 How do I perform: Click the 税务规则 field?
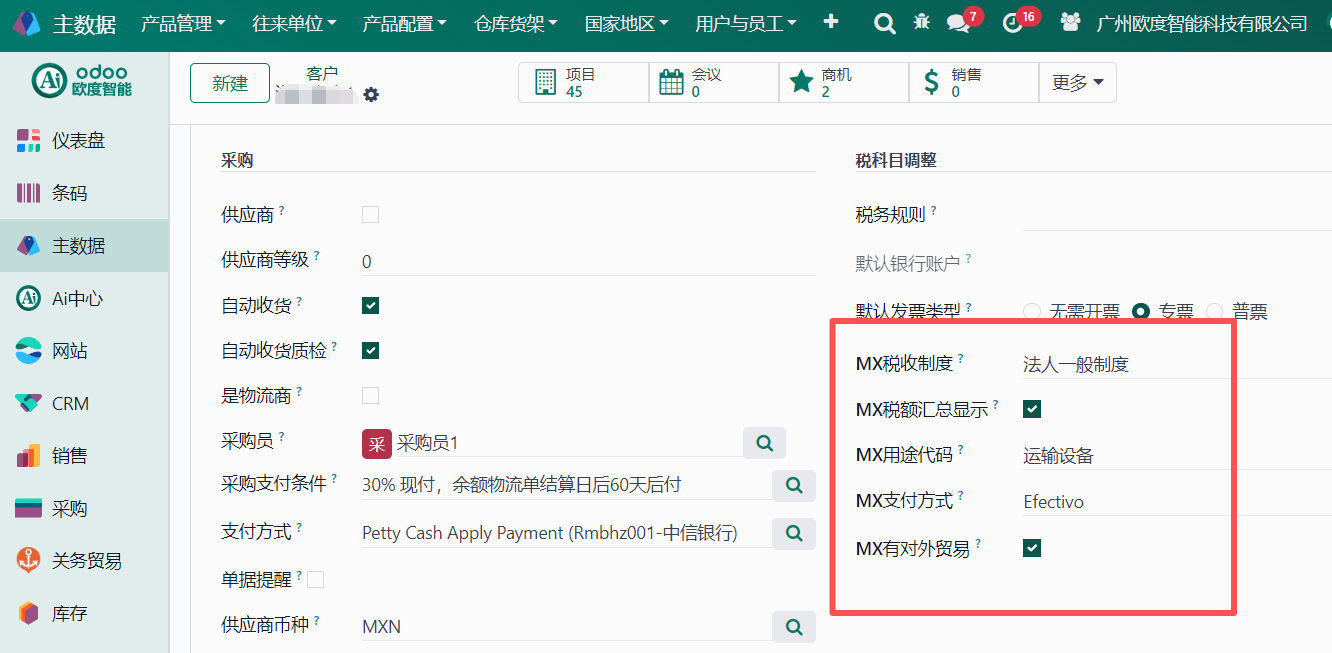coord(1177,215)
